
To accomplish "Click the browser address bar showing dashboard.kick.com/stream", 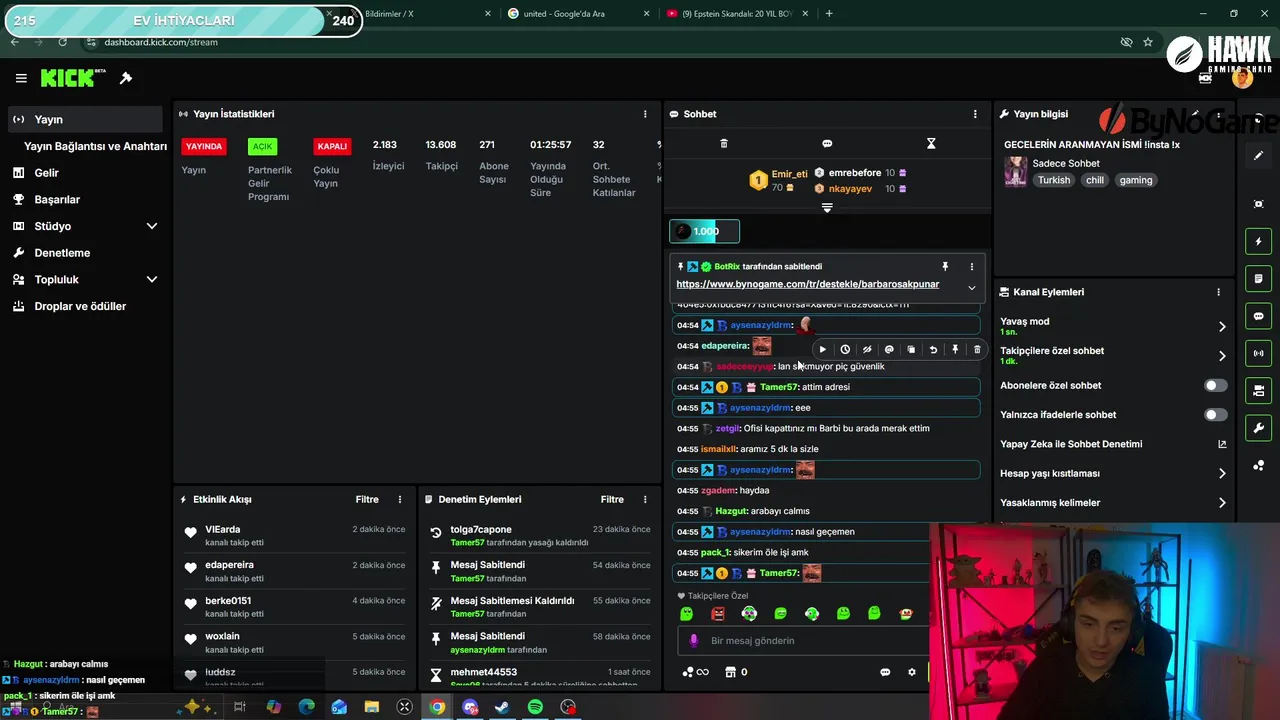I will pyautogui.click(x=160, y=42).
